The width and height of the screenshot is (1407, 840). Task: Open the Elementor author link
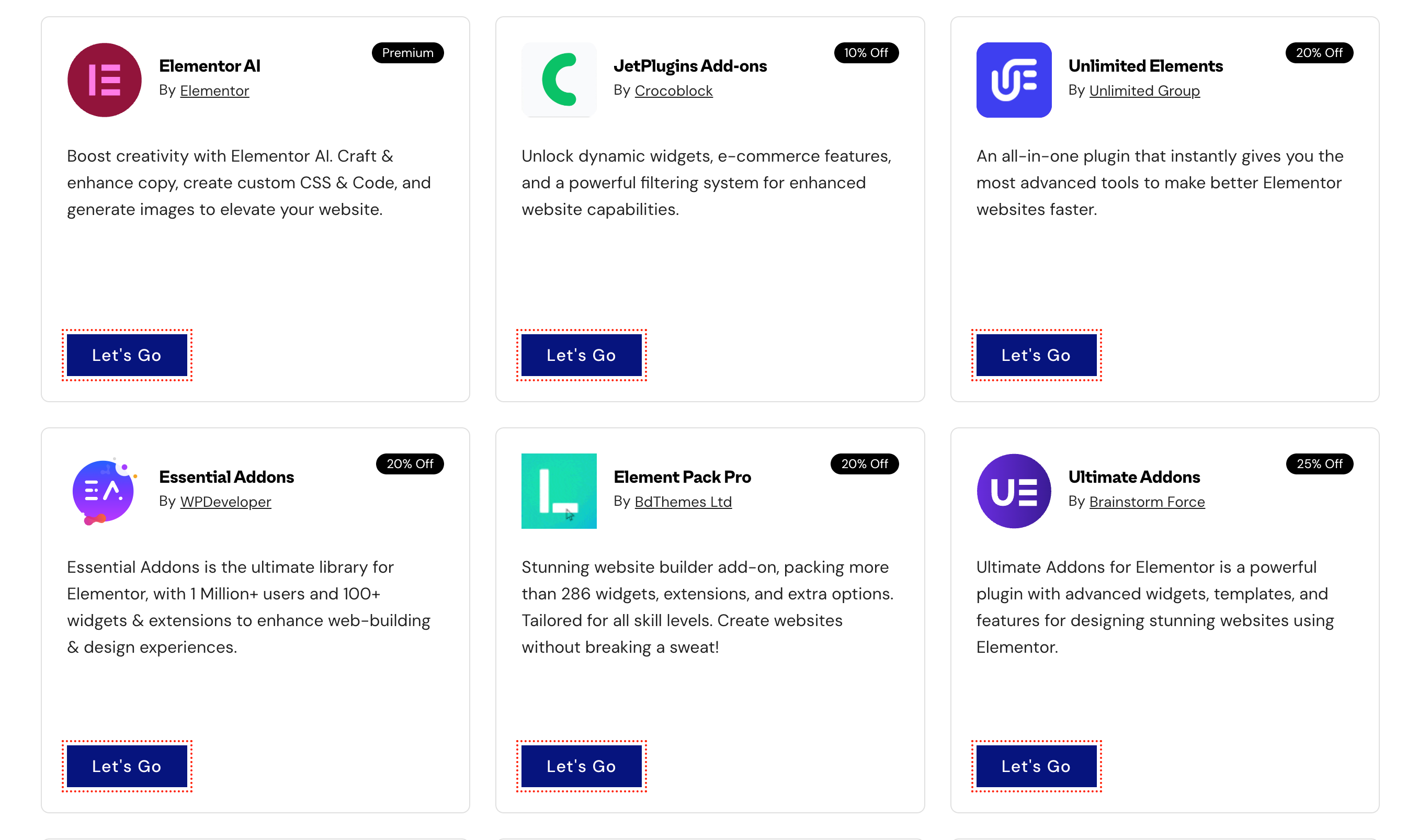tap(214, 90)
